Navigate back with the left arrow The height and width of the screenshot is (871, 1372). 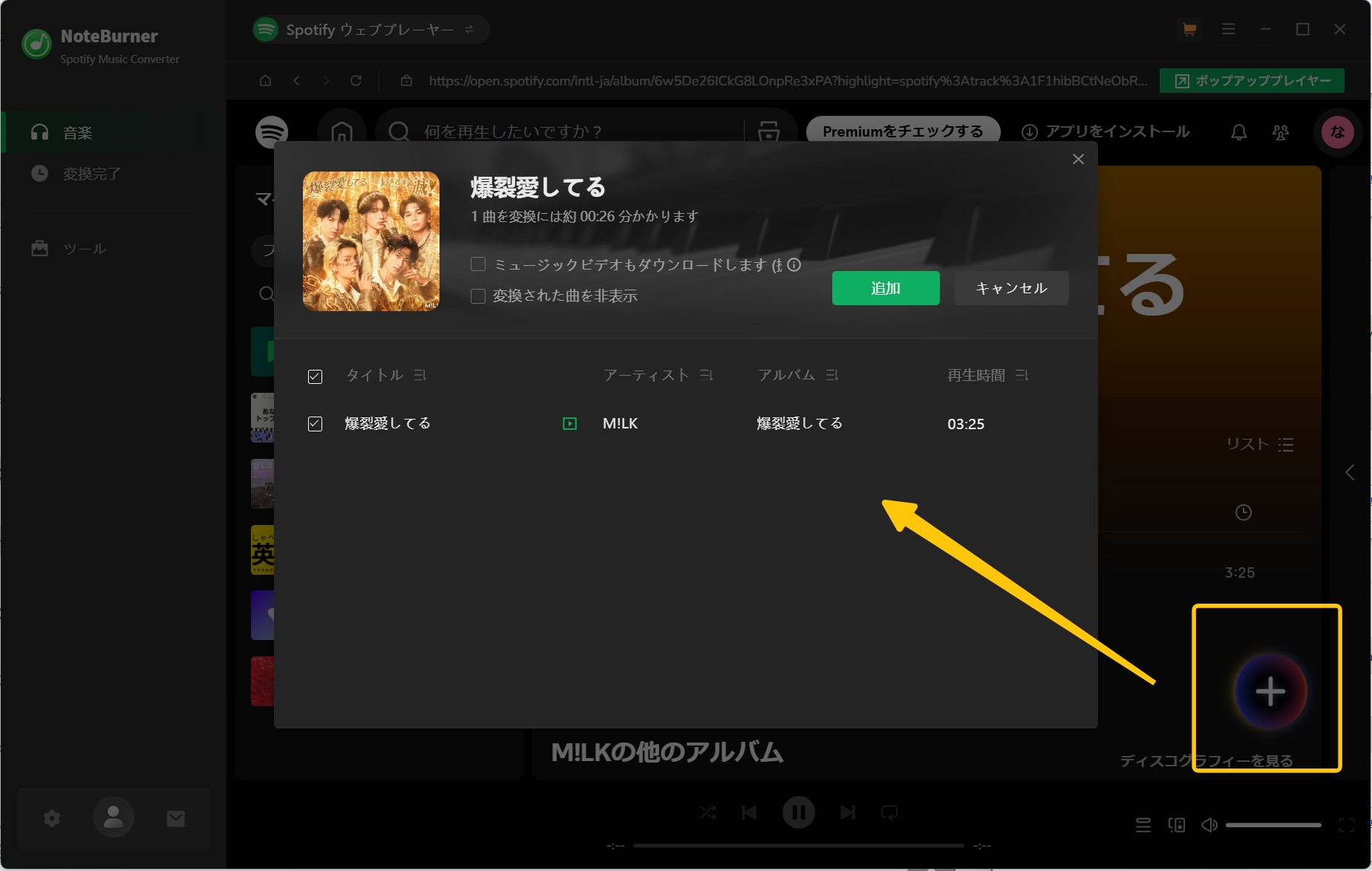coord(296,80)
